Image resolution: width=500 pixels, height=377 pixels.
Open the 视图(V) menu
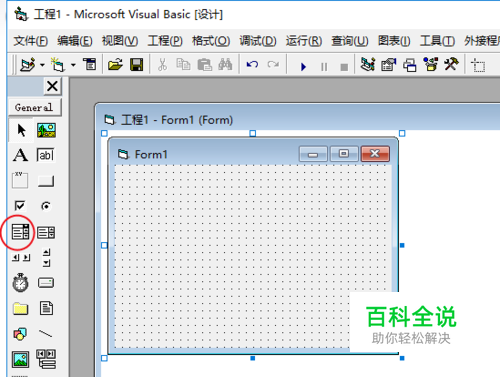click(120, 41)
